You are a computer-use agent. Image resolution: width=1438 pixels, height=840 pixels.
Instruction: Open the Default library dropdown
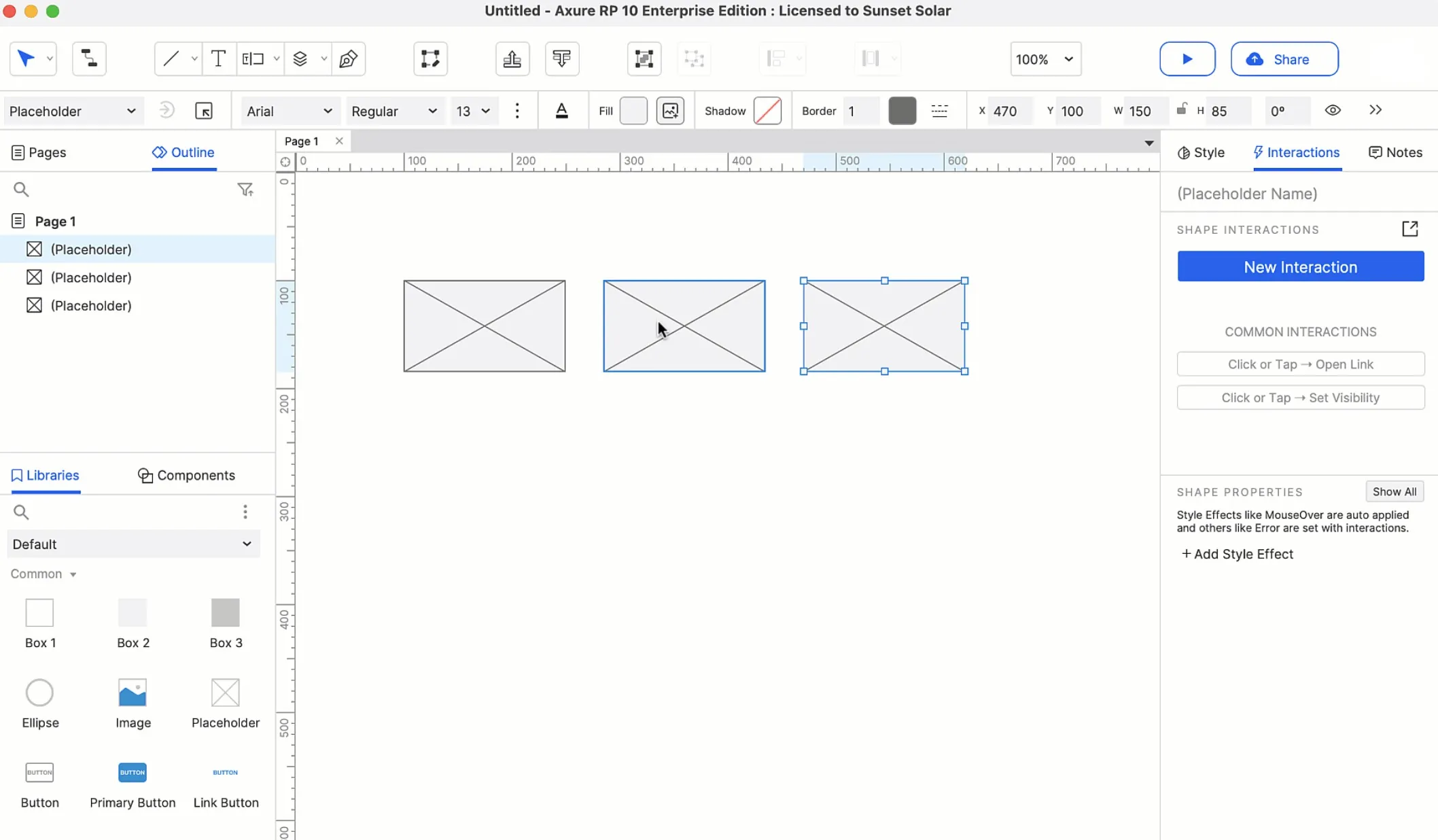tap(133, 544)
